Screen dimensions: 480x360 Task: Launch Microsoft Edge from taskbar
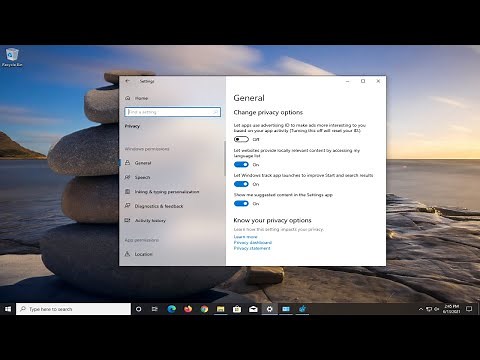coord(172,309)
